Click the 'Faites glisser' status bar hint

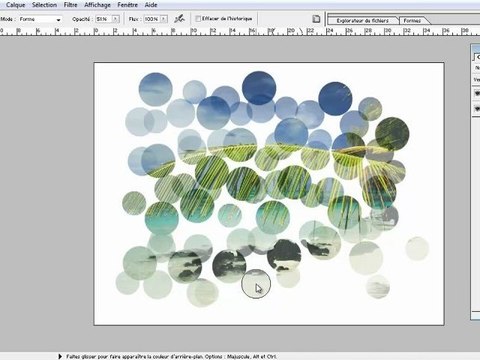[171, 356]
